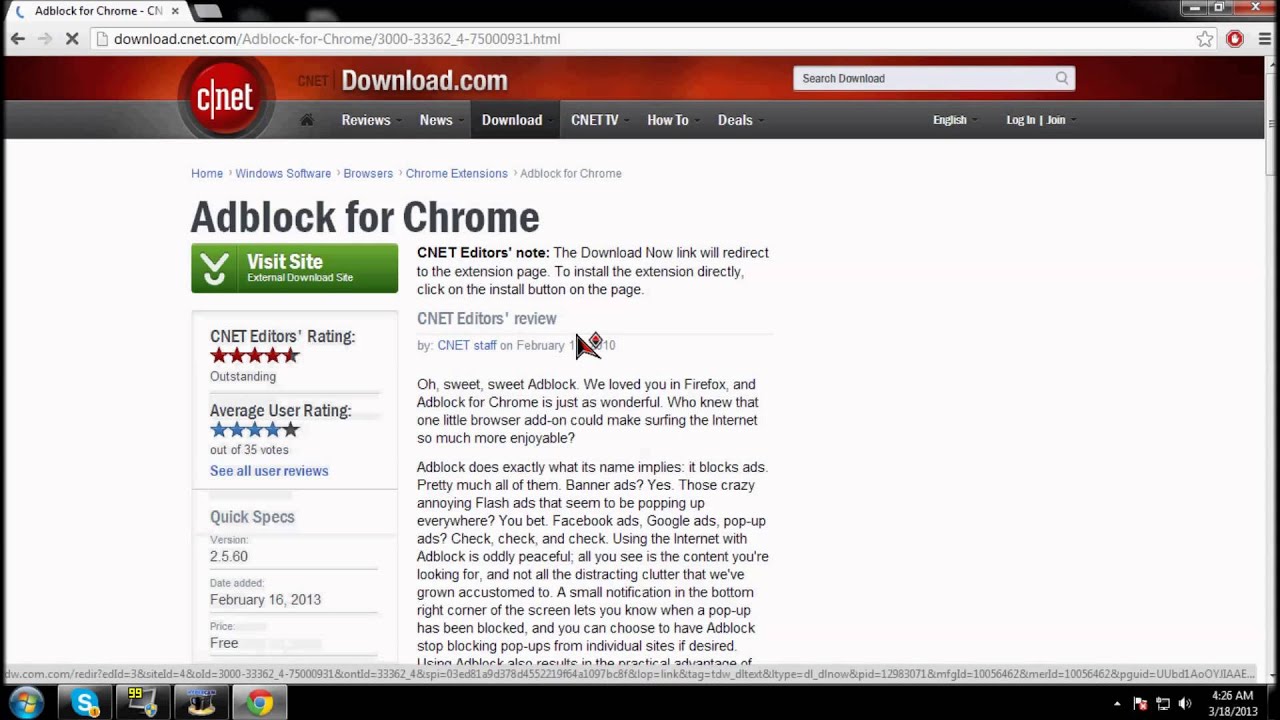Click version value 2.5.60
Screen dimensions: 1280x720
pyautogui.click(x=229, y=556)
